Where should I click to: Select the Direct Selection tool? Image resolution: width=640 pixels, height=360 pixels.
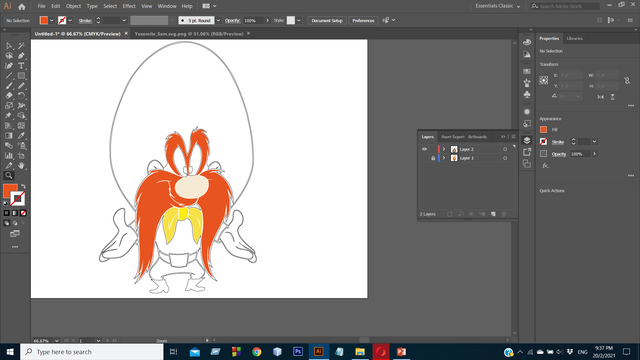click(x=9, y=46)
